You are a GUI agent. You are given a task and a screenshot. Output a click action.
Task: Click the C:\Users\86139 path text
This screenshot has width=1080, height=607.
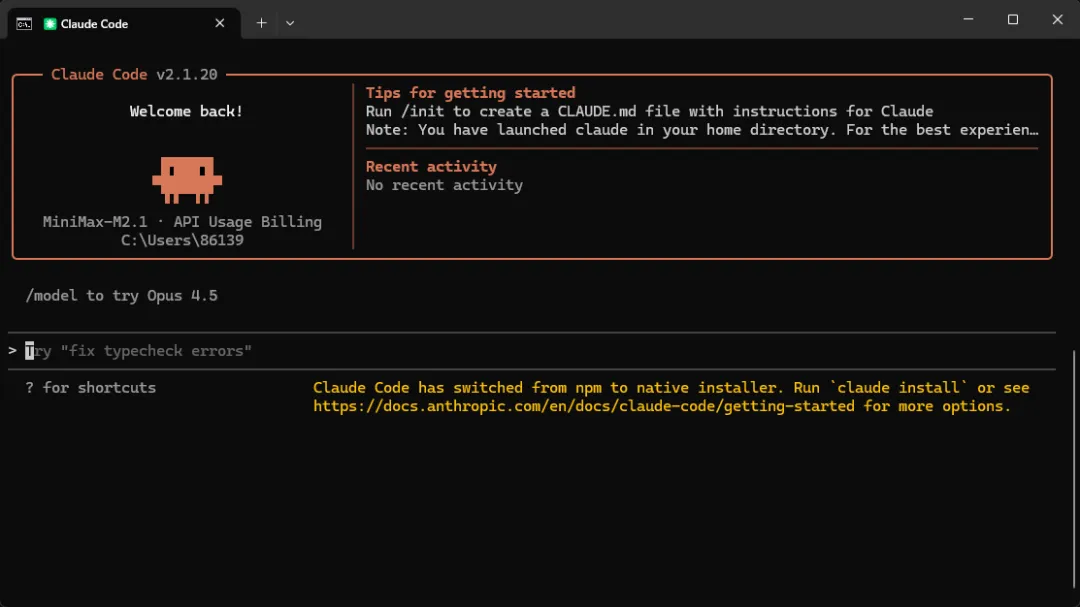pos(183,240)
